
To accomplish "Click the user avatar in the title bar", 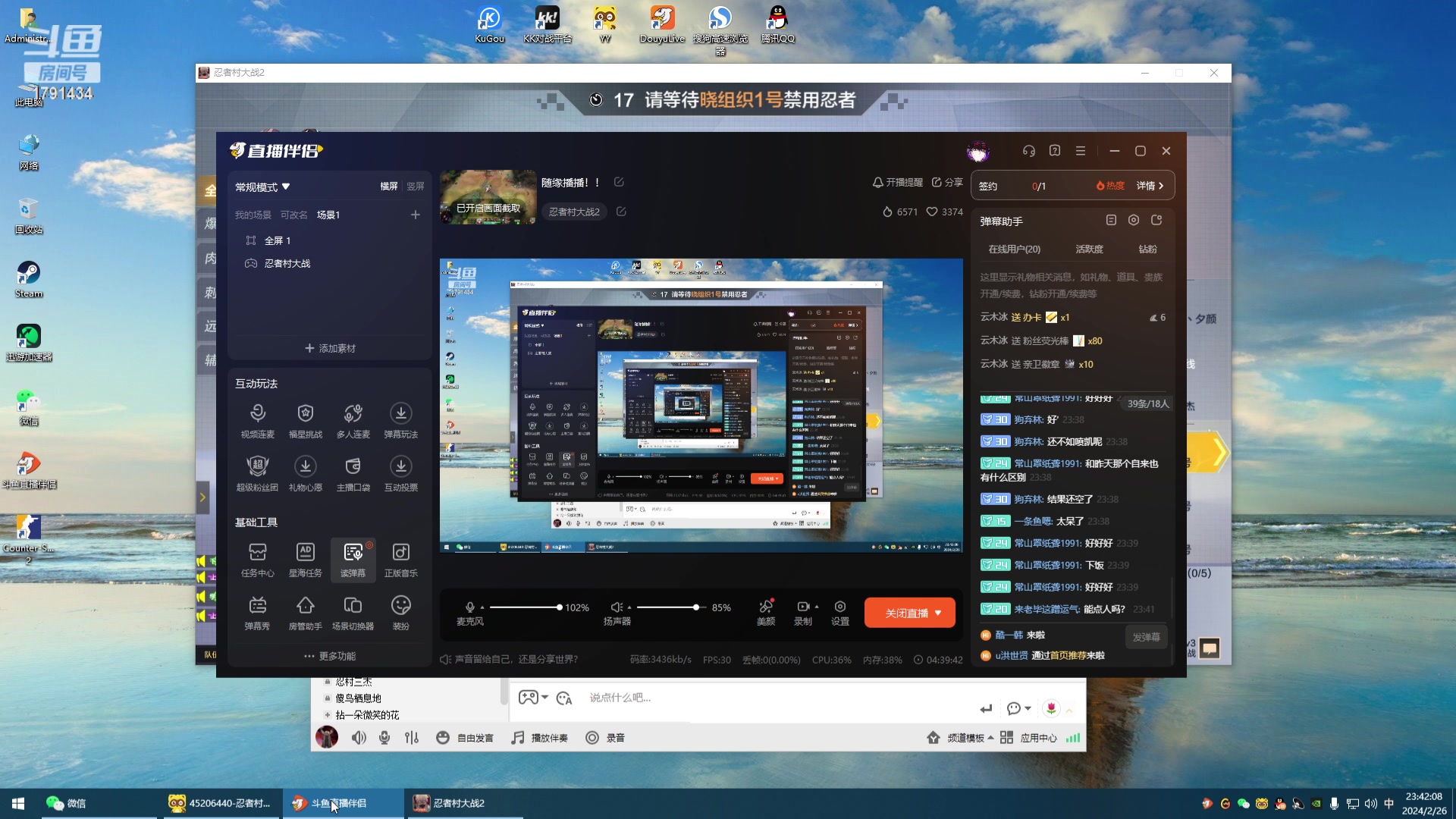I will tap(978, 151).
